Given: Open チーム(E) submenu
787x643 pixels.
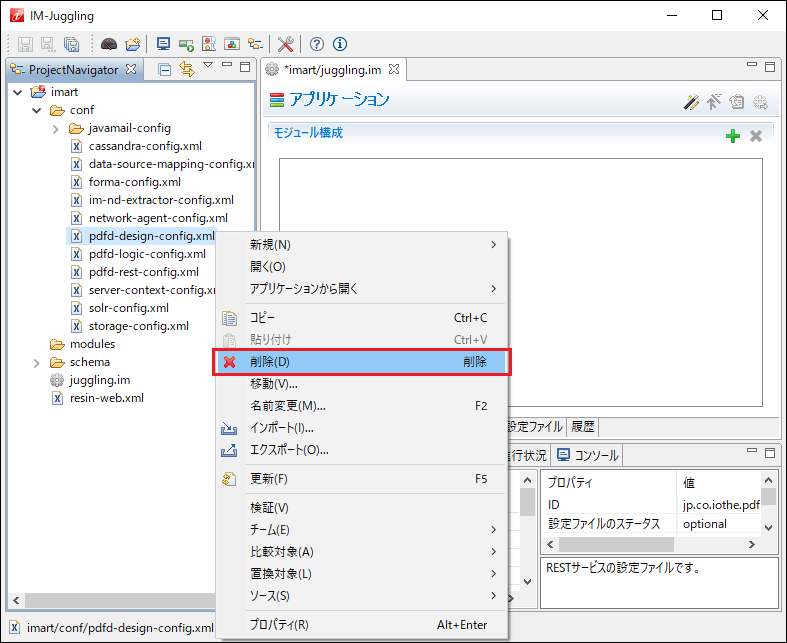Looking at the screenshot, I should pos(361,530).
